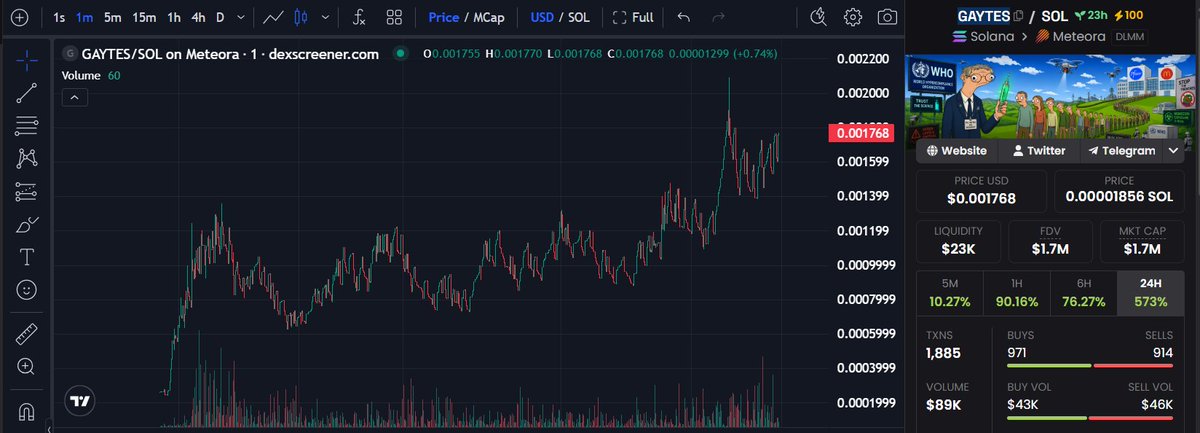
Task: Select the 1s timeframe
Action: (59, 17)
